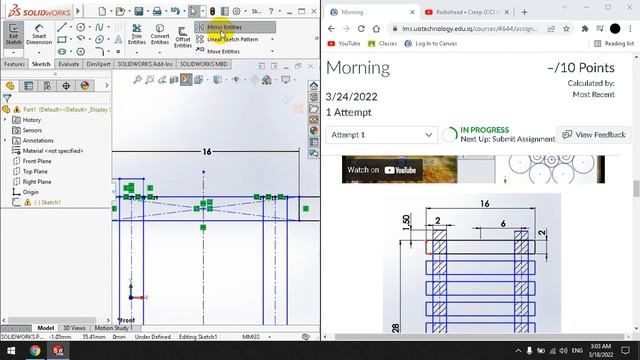Expand the manager panel tabs chevron
Viewport: 640px width, 360px height.
(x=107, y=86)
